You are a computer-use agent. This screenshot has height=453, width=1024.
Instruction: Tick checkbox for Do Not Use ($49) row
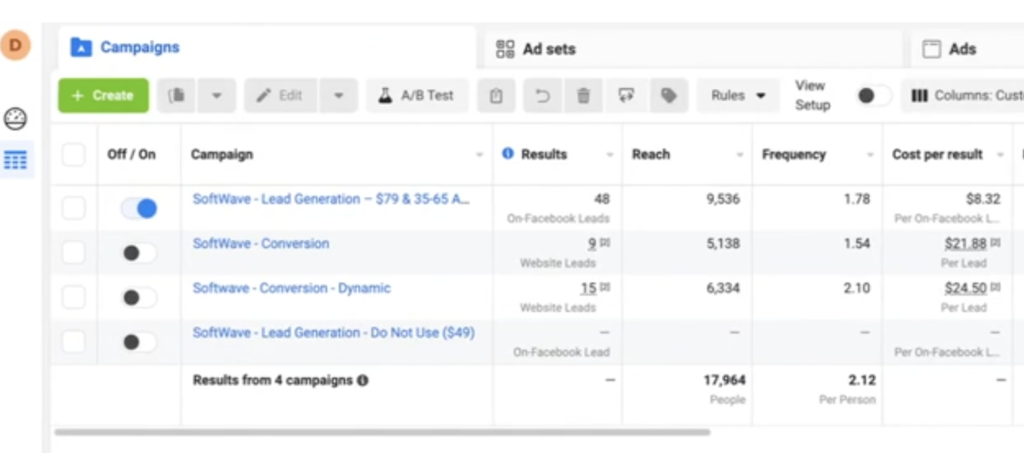click(74, 342)
